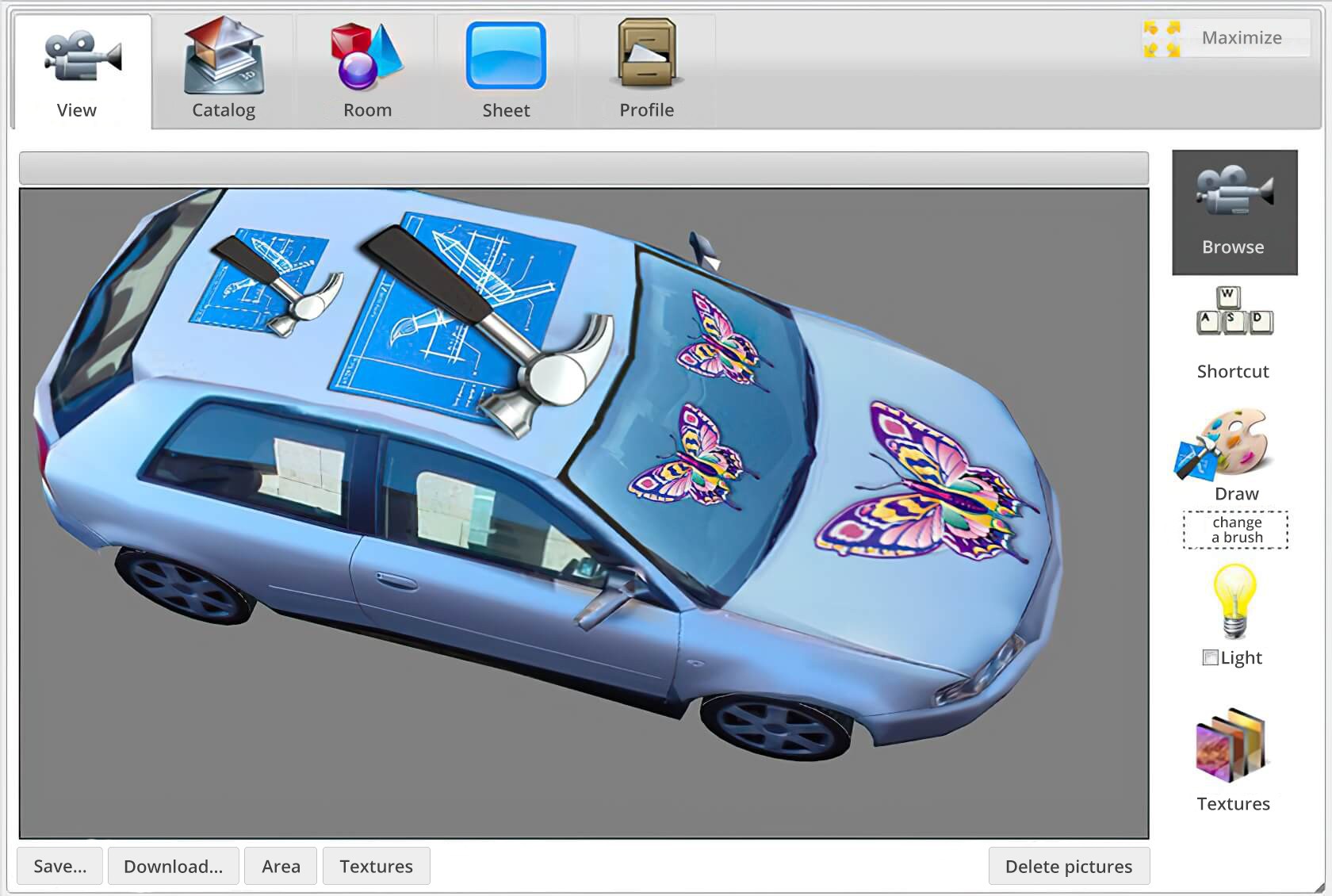The width and height of the screenshot is (1332, 896).
Task: Open the Download dialog
Action: pos(173,866)
